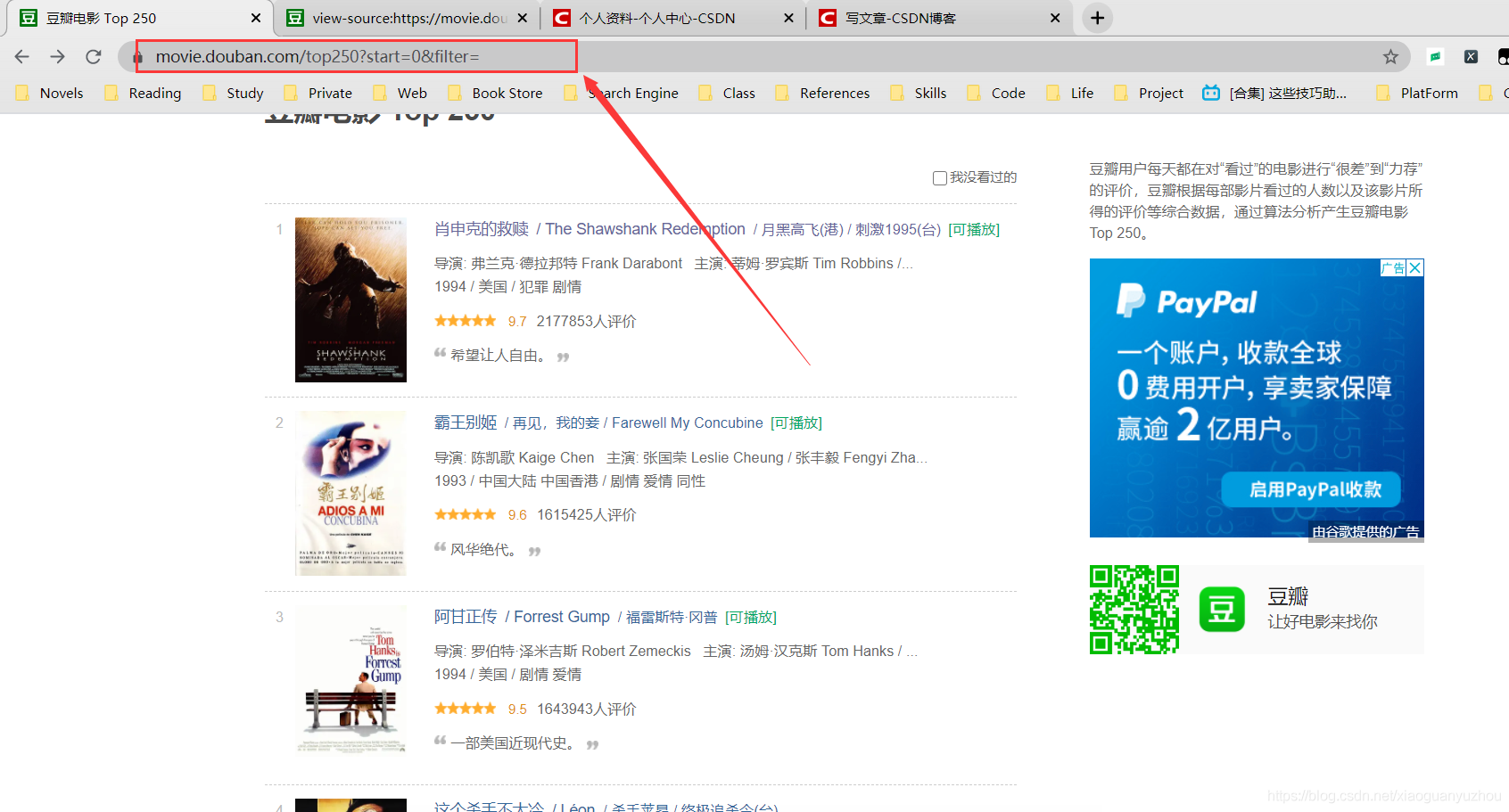The image size is (1509, 812).
Task: Open the PlatForm bookmark folder
Action: [x=1417, y=93]
